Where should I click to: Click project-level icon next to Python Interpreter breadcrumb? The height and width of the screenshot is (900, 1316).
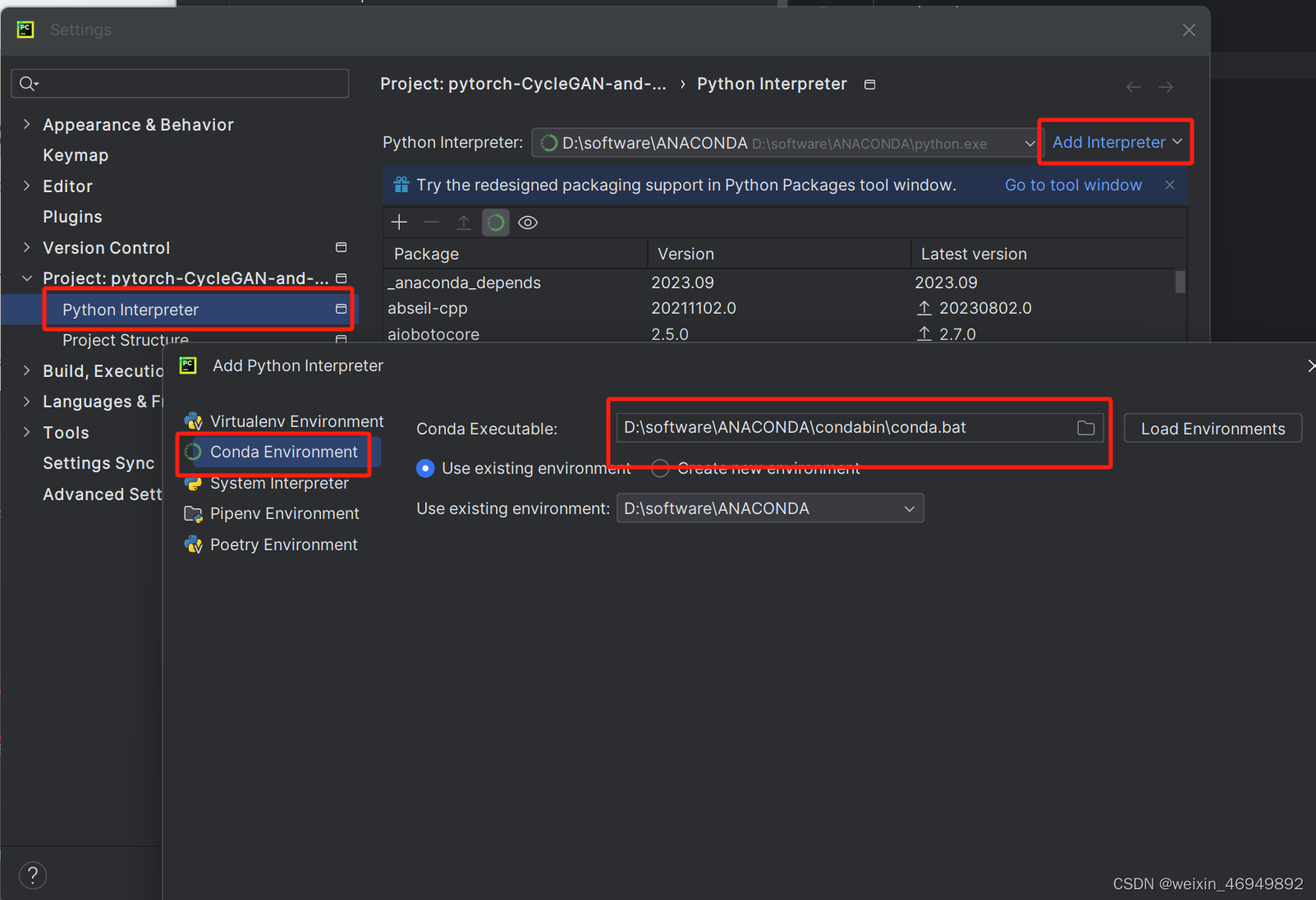(x=870, y=85)
